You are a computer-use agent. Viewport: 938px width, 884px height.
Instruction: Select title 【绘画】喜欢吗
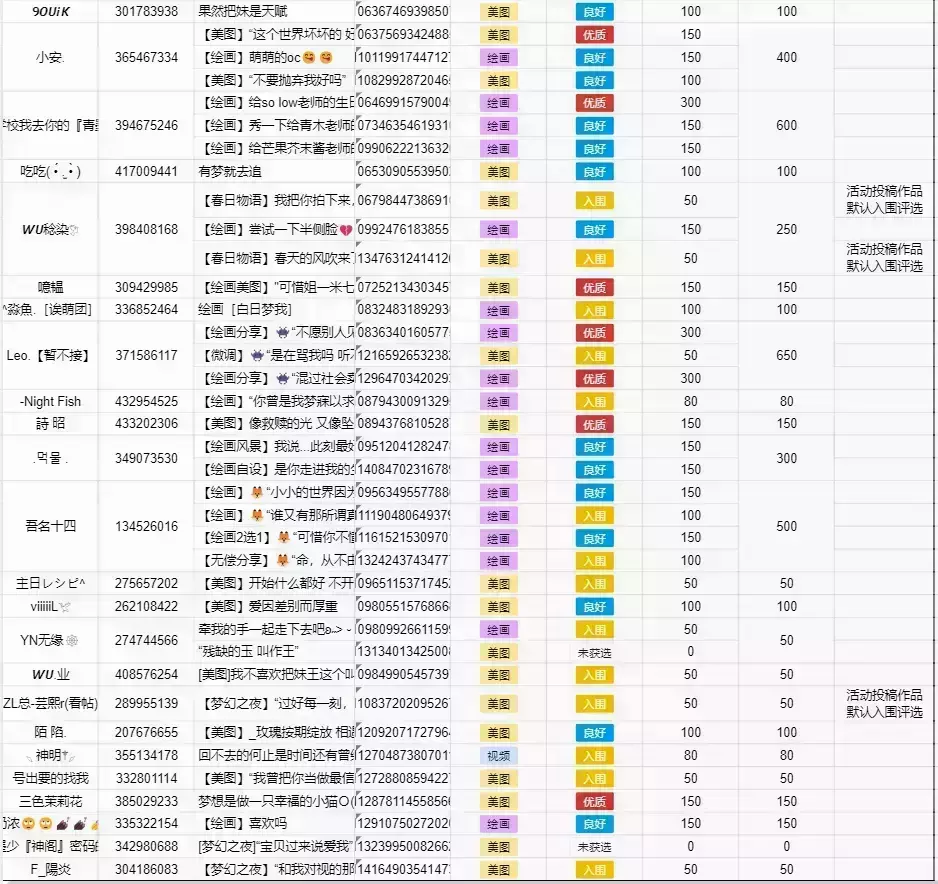click(245, 824)
